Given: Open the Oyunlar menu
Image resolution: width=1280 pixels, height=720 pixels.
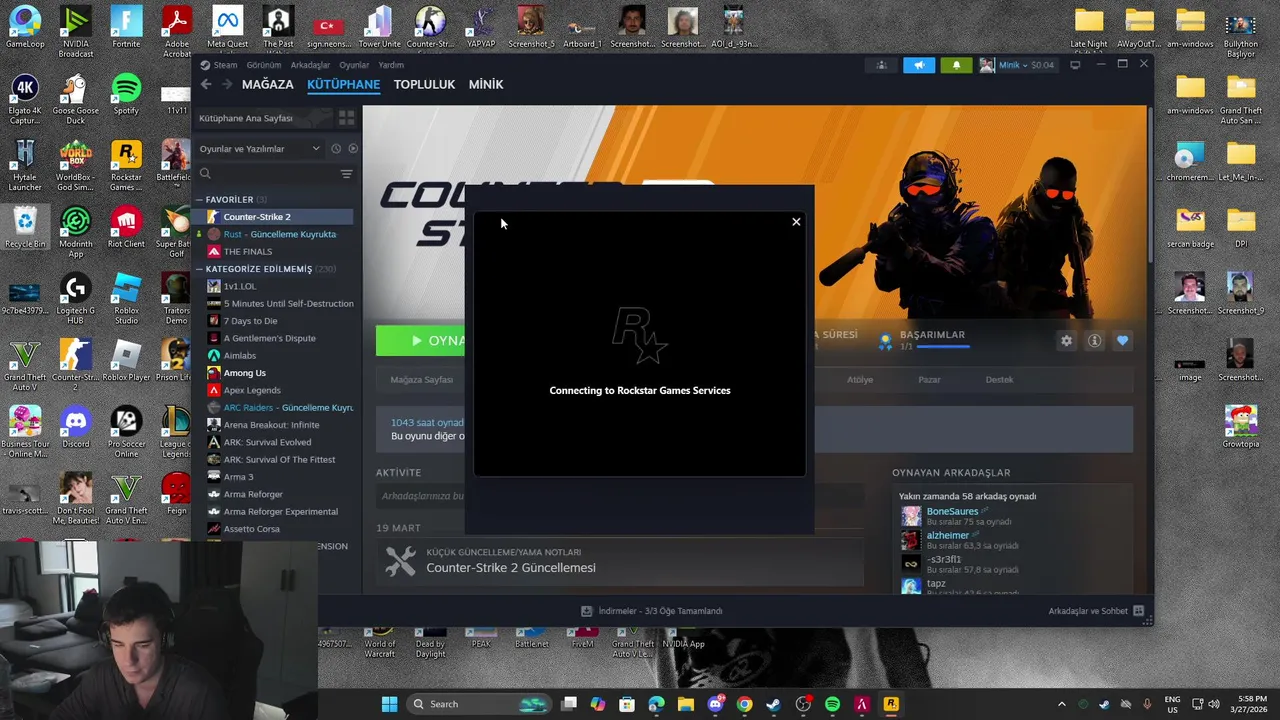Looking at the screenshot, I should [x=354, y=65].
